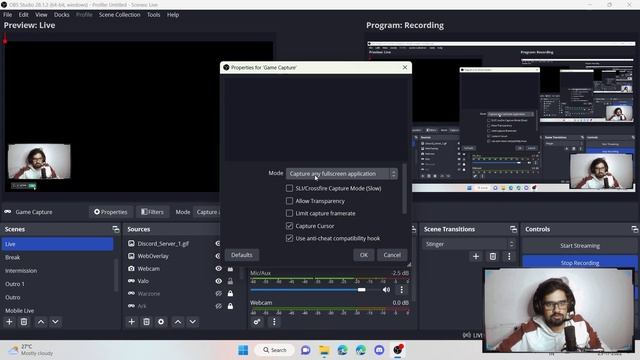Open the Docks menu
Screen dimensions: 640x360
point(62,15)
